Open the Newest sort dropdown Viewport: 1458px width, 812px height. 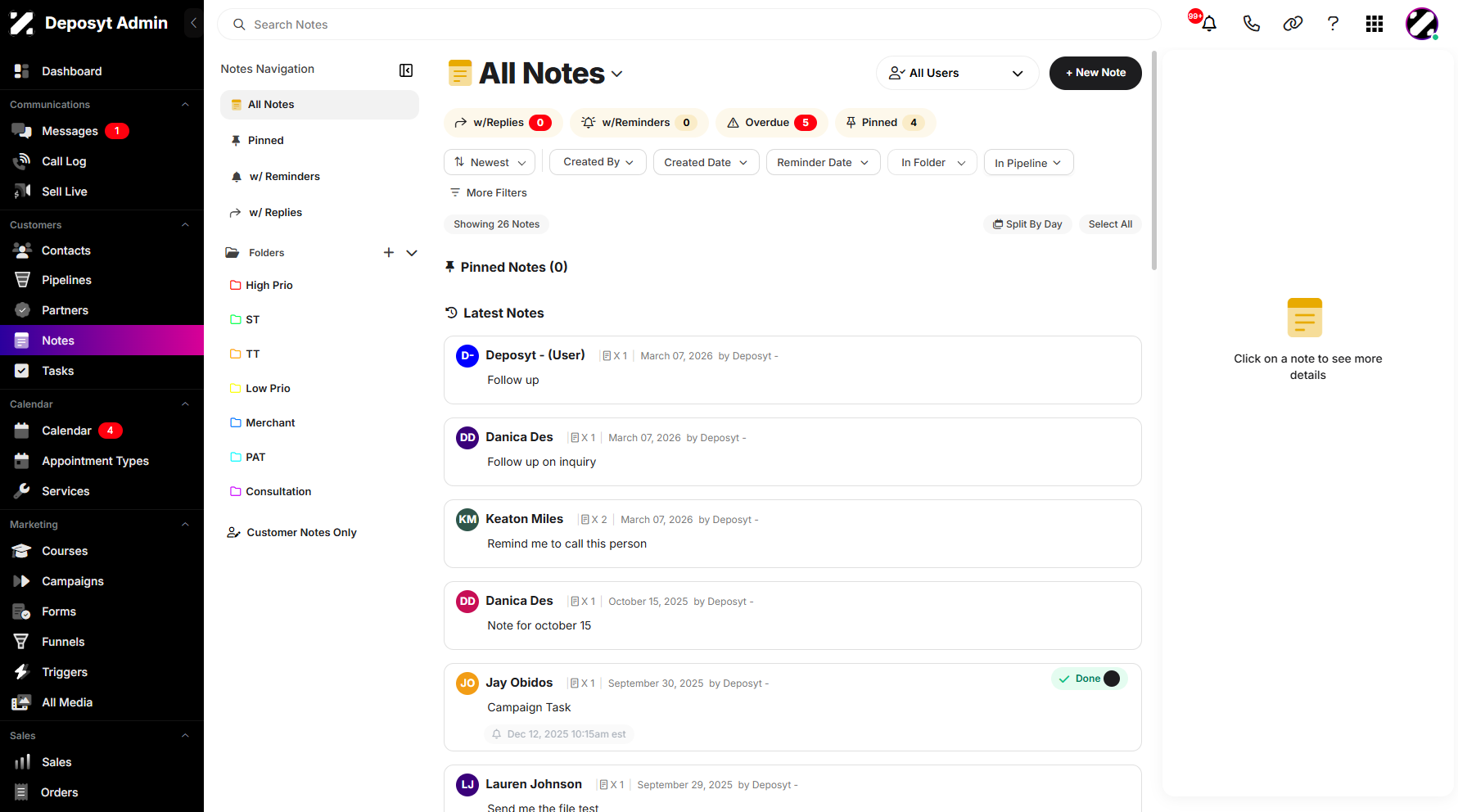coord(490,162)
